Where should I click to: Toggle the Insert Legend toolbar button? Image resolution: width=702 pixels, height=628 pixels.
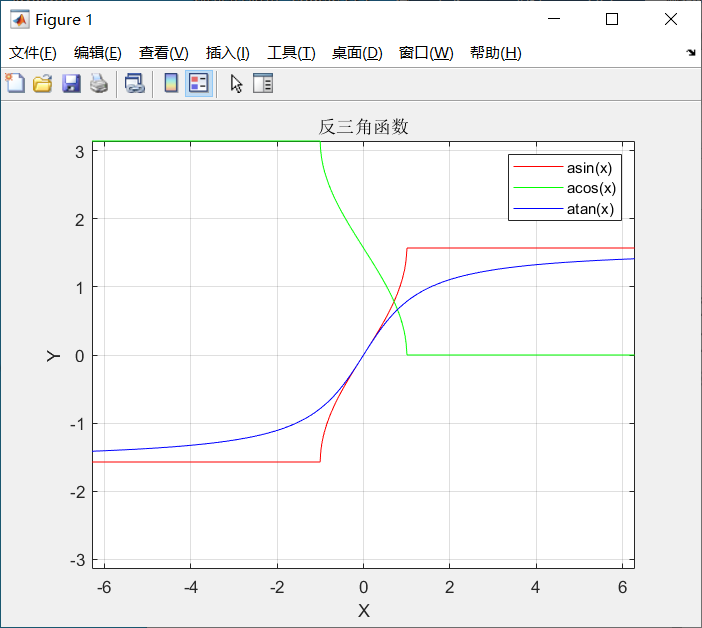click(199, 83)
